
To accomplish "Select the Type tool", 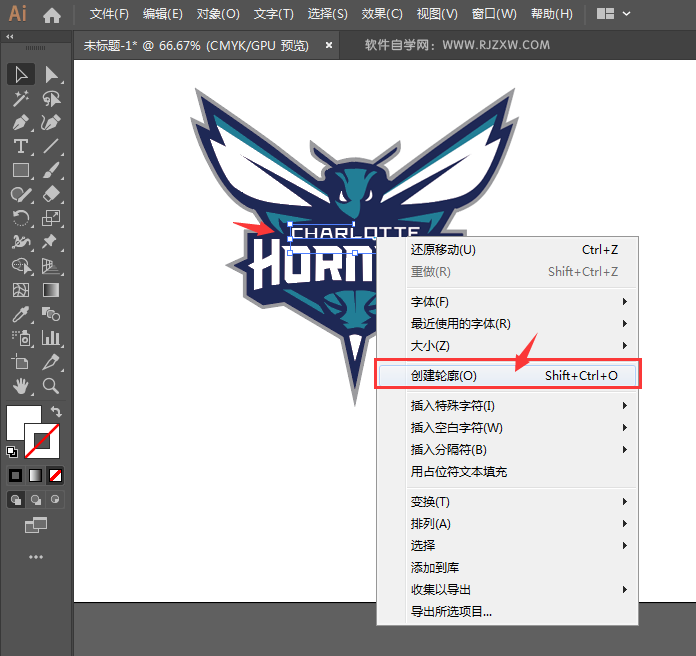I will coord(21,146).
